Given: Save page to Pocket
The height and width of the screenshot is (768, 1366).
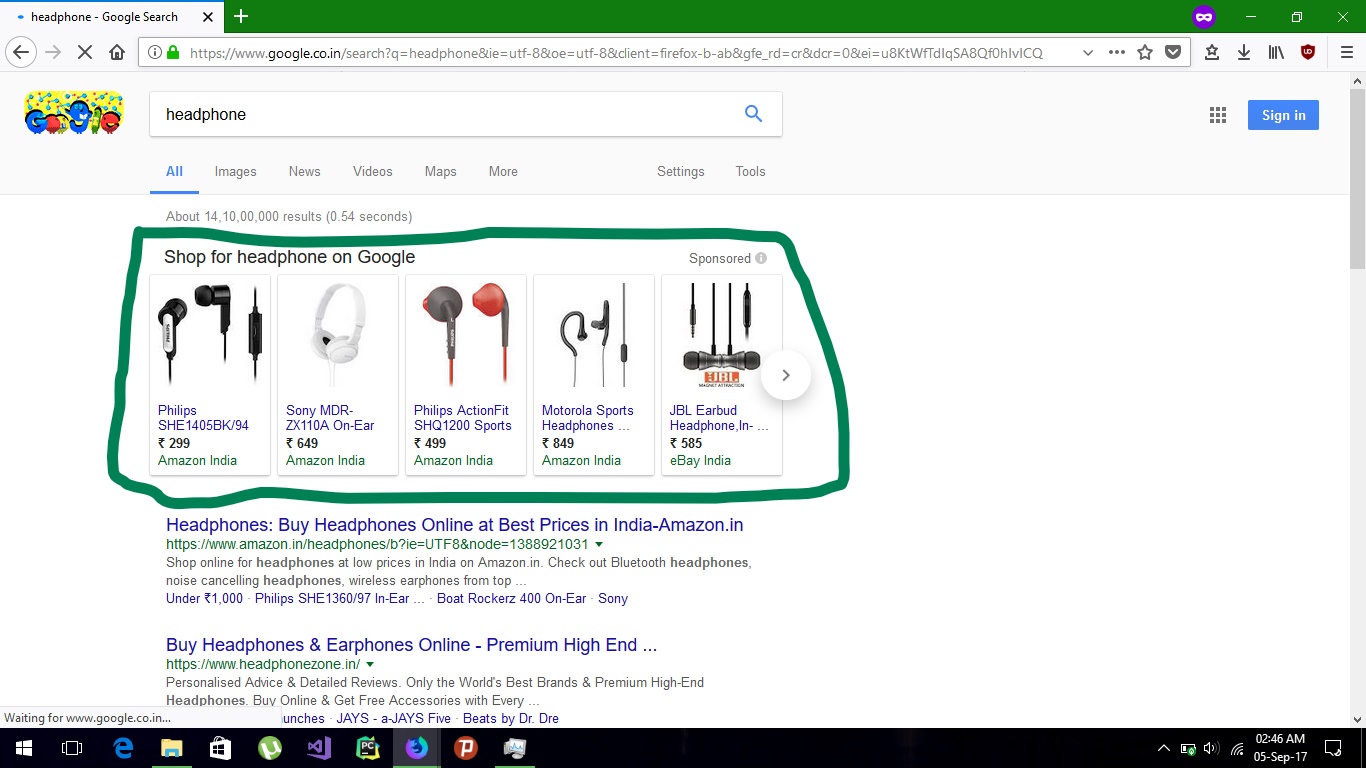Looking at the screenshot, I should [x=1173, y=52].
